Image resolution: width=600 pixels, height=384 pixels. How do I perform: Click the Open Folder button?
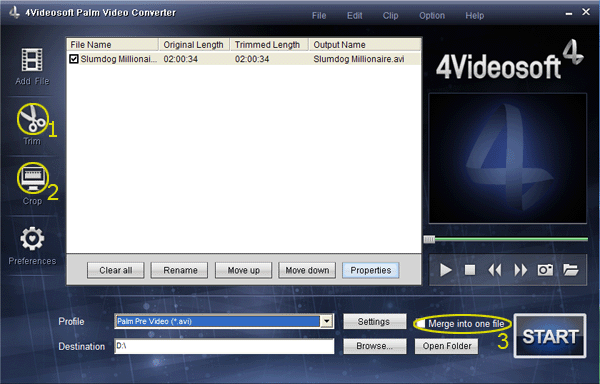tap(447, 346)
